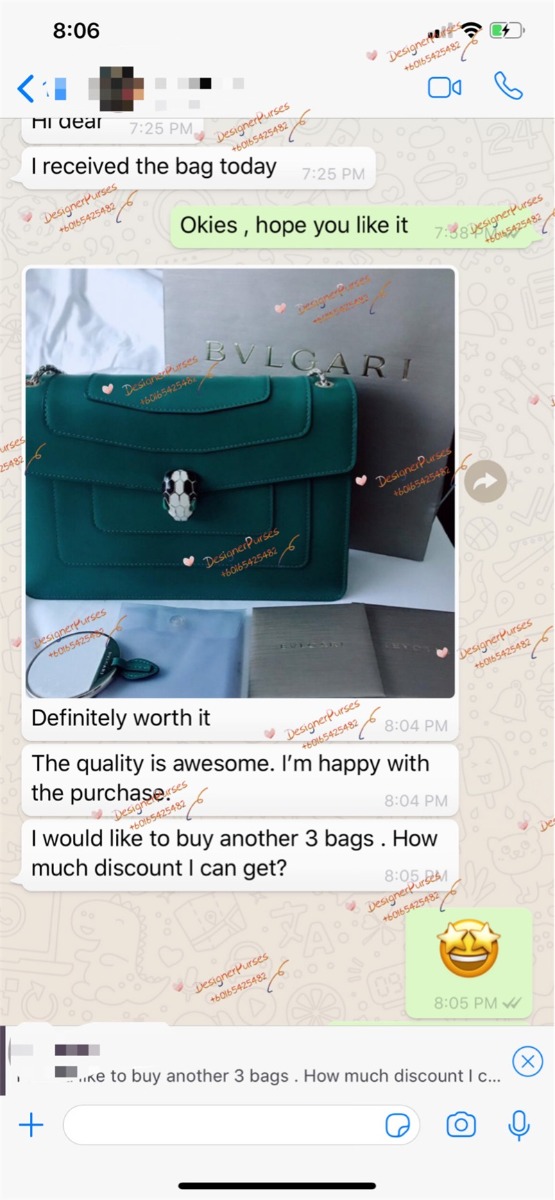The height and width of the screenshot is (1200, 555).
Task: Open the camera from the input bar
Action: [461, 1125]
